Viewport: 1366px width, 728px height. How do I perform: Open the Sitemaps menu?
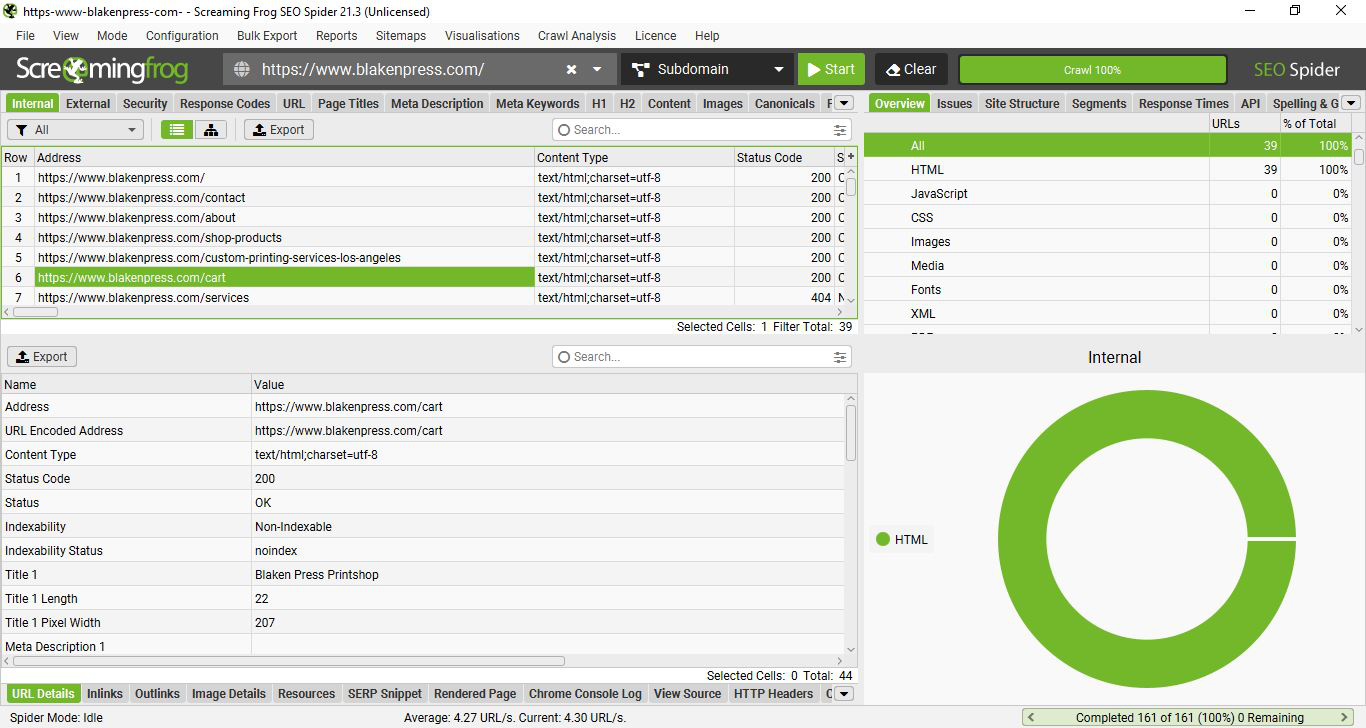click(401, 35)
